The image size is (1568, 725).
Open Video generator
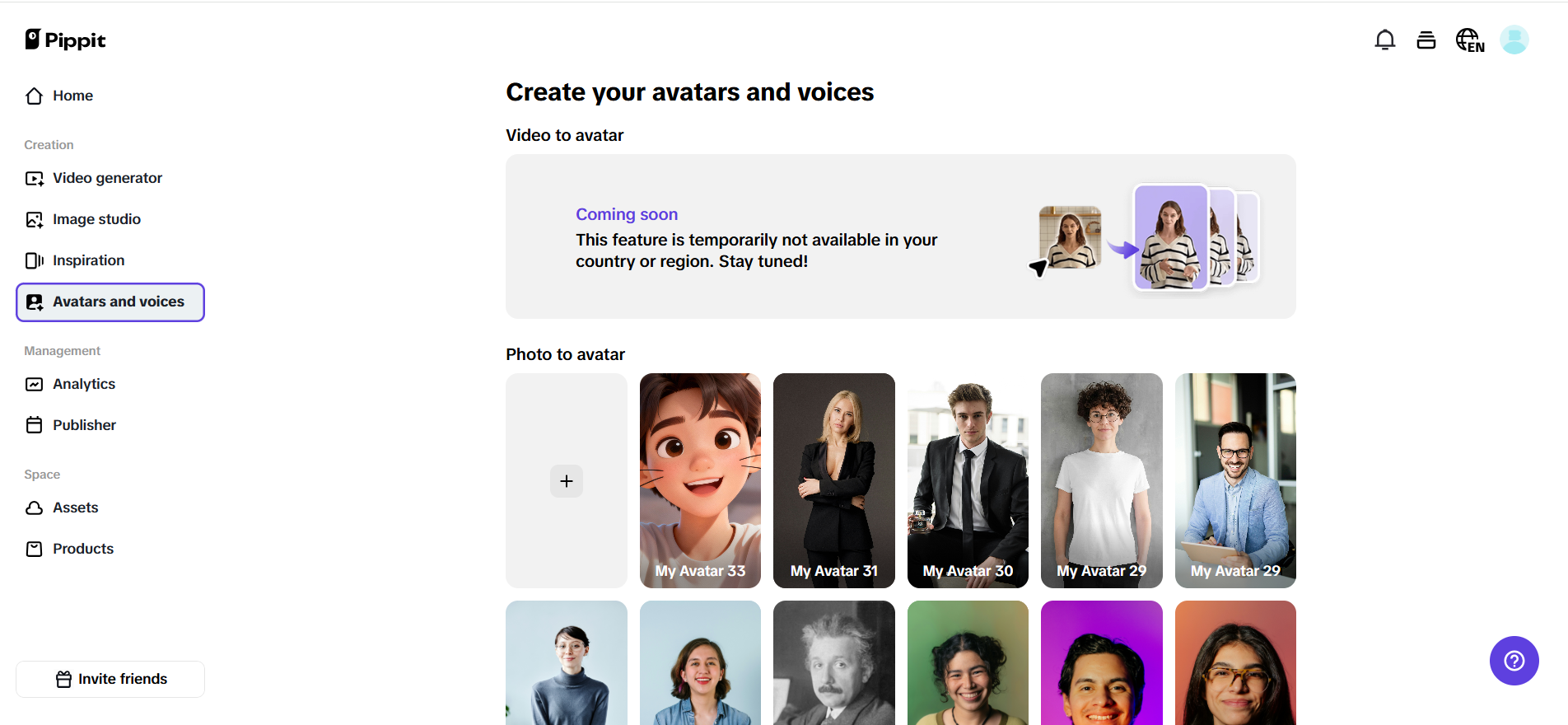click(x=107, y=178)
